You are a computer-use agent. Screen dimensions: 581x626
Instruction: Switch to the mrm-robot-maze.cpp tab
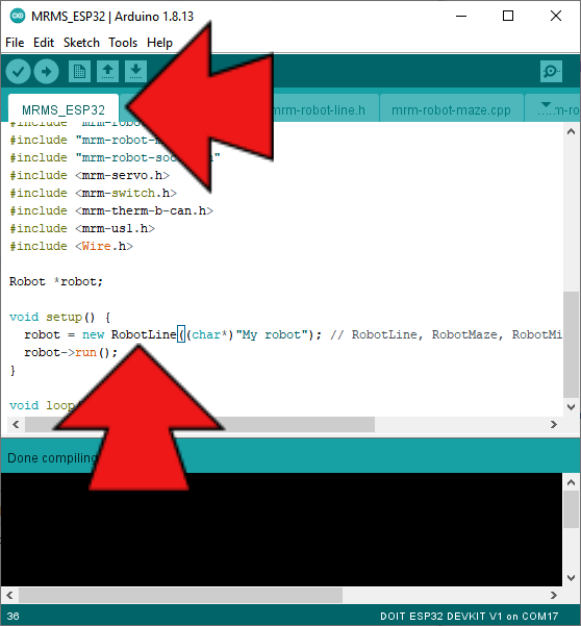[x=451, y=109]
